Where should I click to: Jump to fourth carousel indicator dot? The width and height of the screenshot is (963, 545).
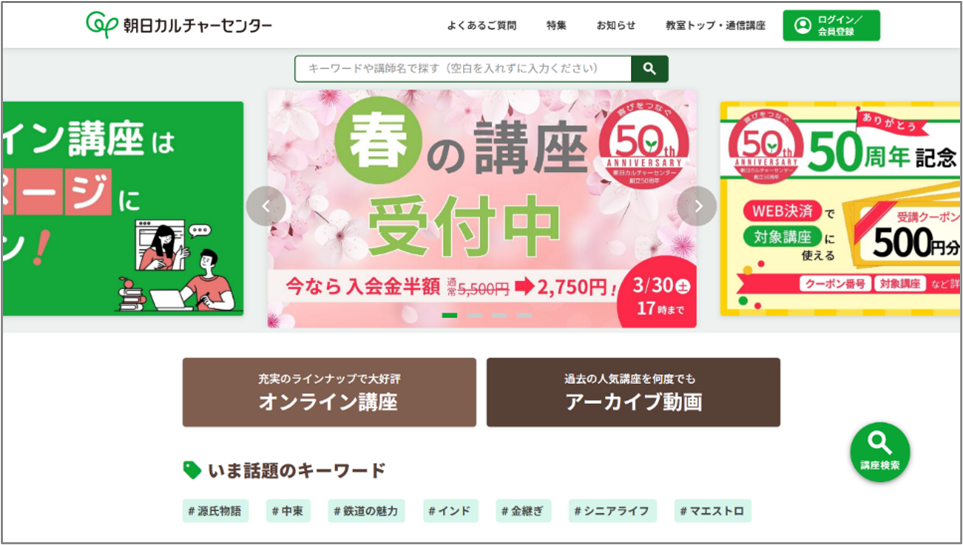[x=524, y=315]
